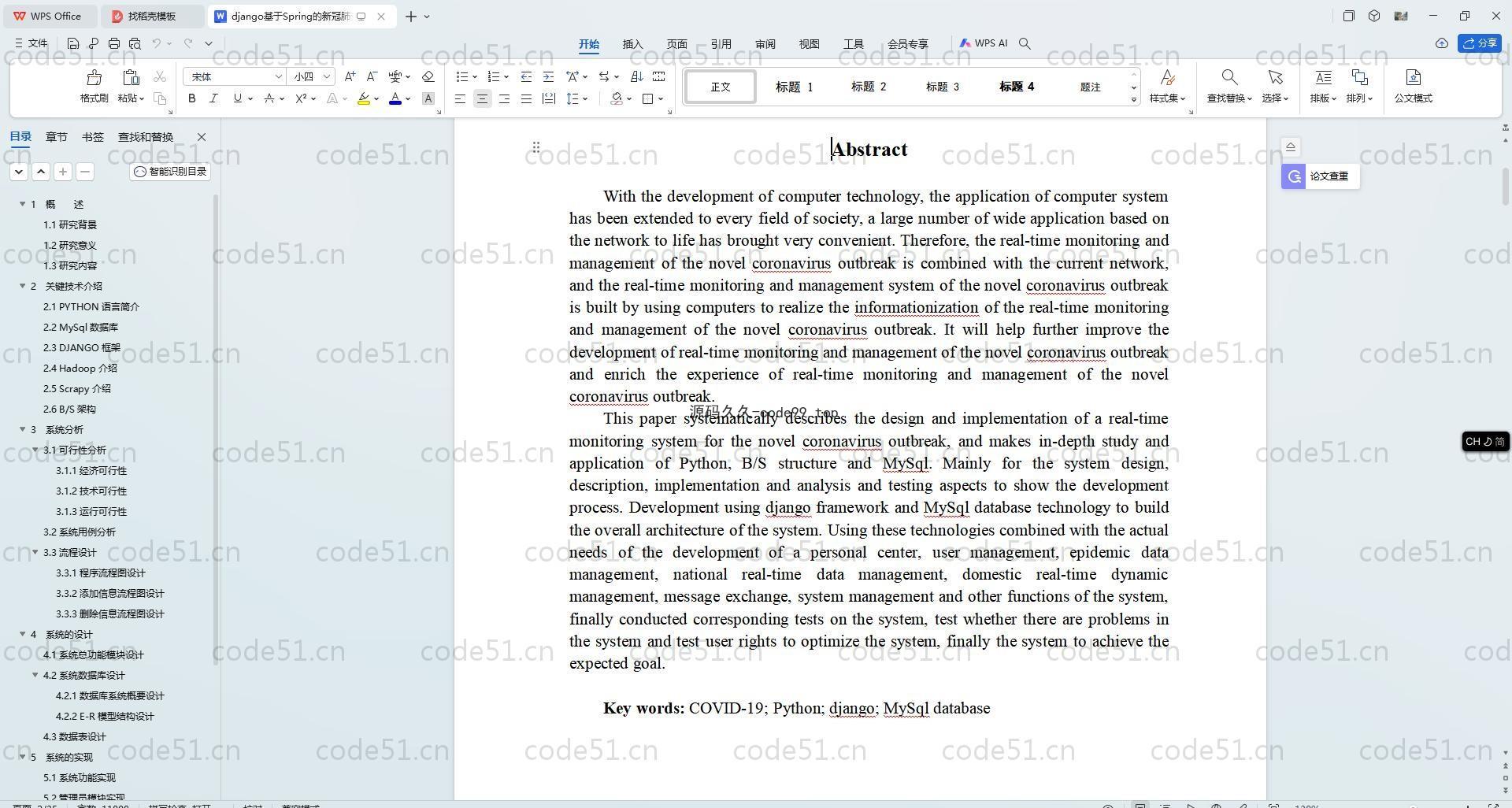This screenshot has width=1512, height=808.
Task: Click the search magnifier icon beside WPS AI
Action: [x=1025, y=43]
